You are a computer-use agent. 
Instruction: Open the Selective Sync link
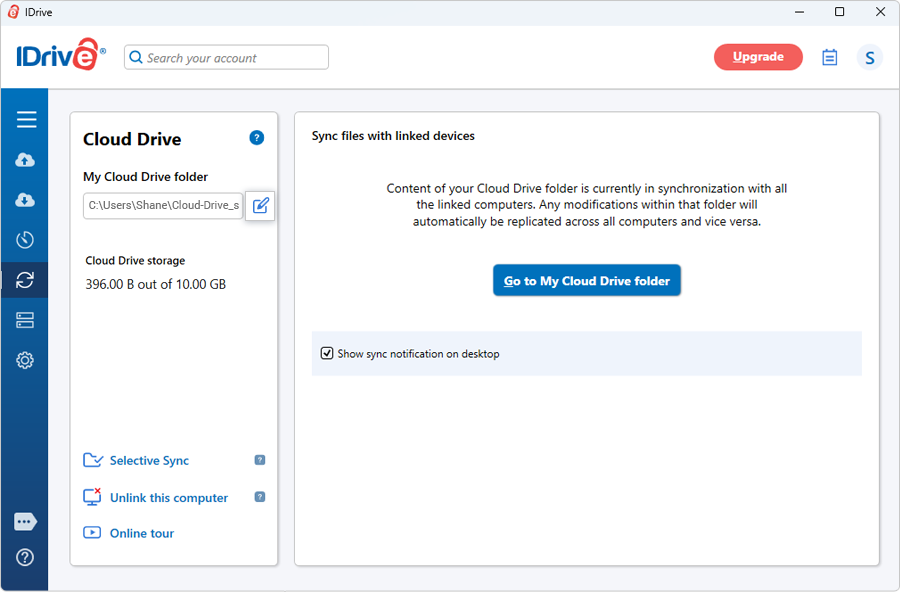click(149, 461)
